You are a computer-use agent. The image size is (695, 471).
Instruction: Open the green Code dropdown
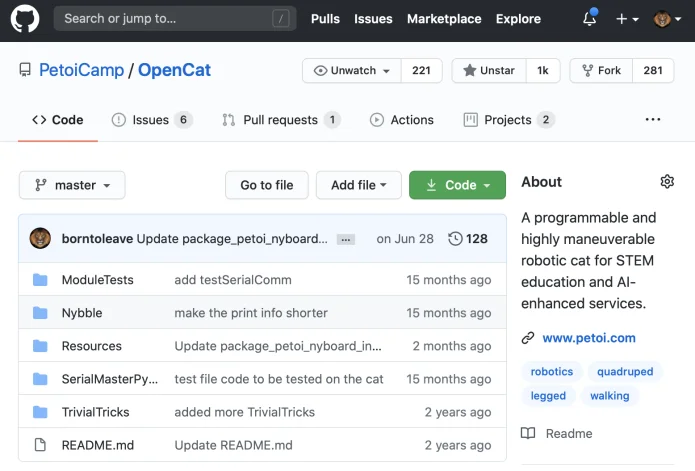point(459,185)
